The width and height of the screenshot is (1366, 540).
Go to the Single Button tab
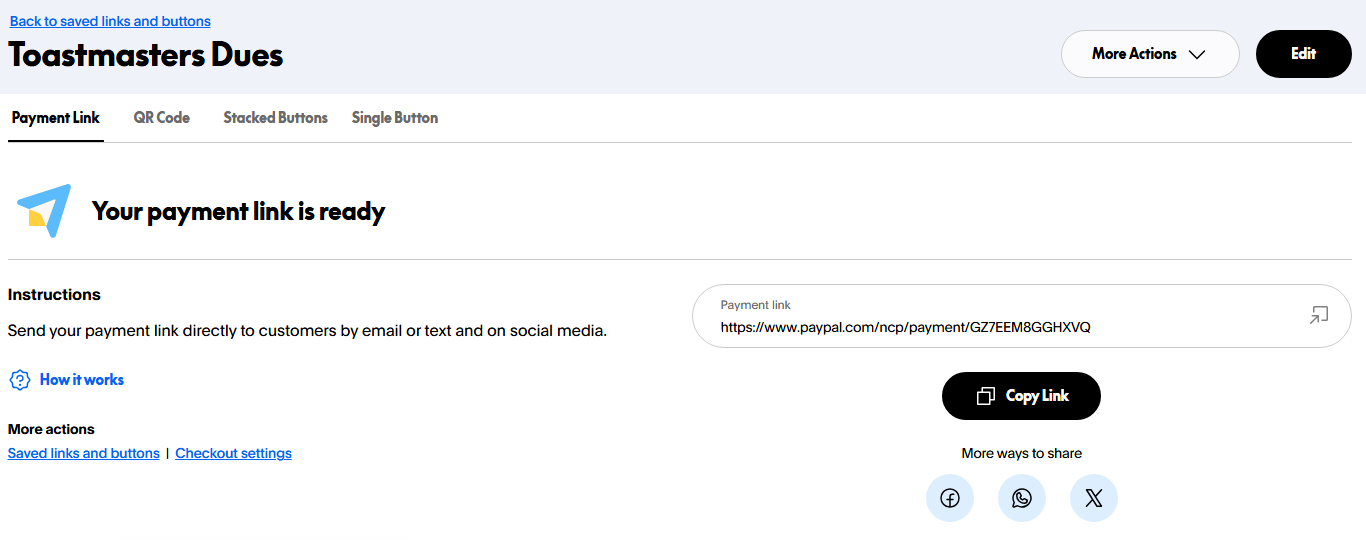click(x=395, y=118)
